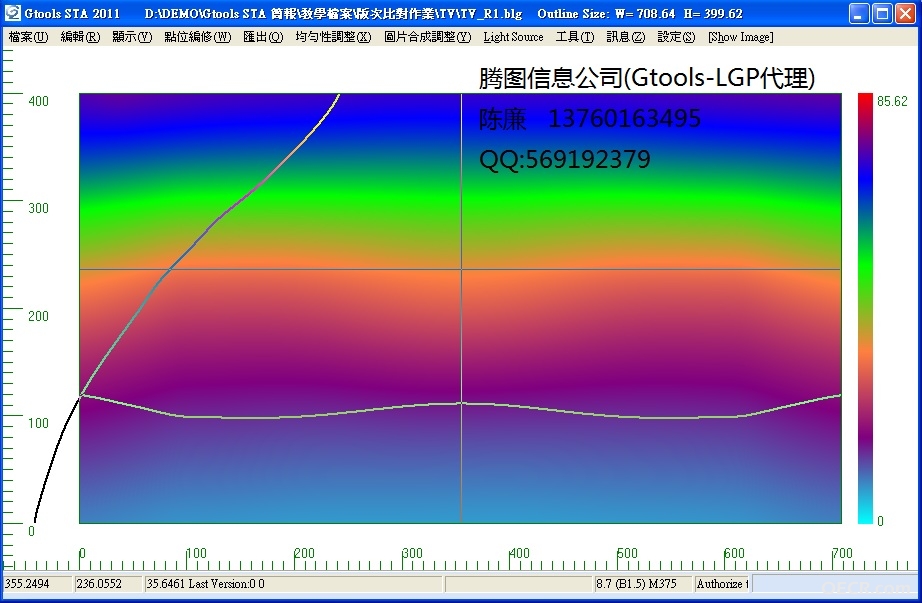The image size is (922, 603).
Task: Open the 匯出(Q) export menu
Action: pos(263,37)
